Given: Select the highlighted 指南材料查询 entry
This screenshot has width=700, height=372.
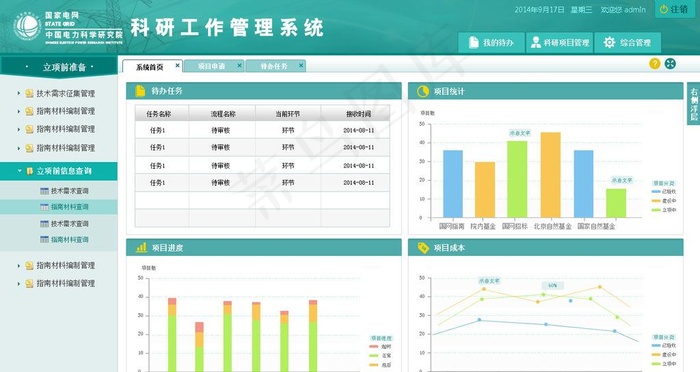Looking at the screenshot, I should (x=58, y=207).
